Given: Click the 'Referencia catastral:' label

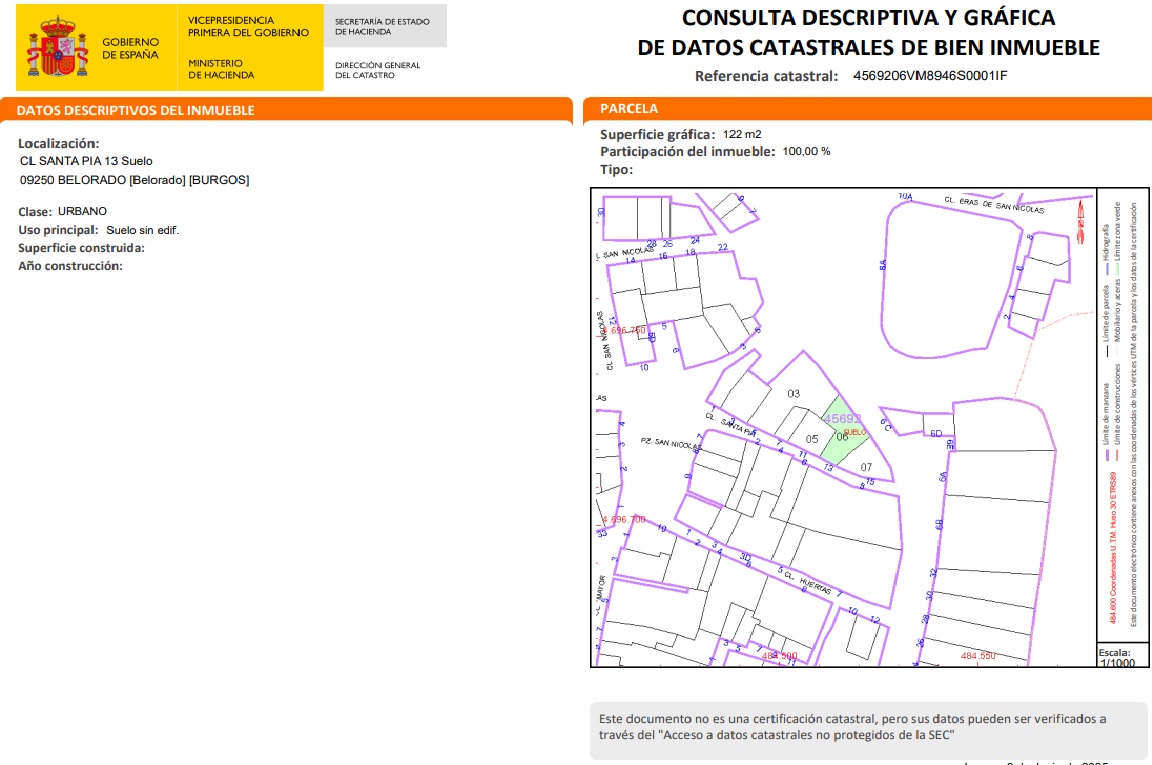Looking at the screenshot, I should (766, 76).
